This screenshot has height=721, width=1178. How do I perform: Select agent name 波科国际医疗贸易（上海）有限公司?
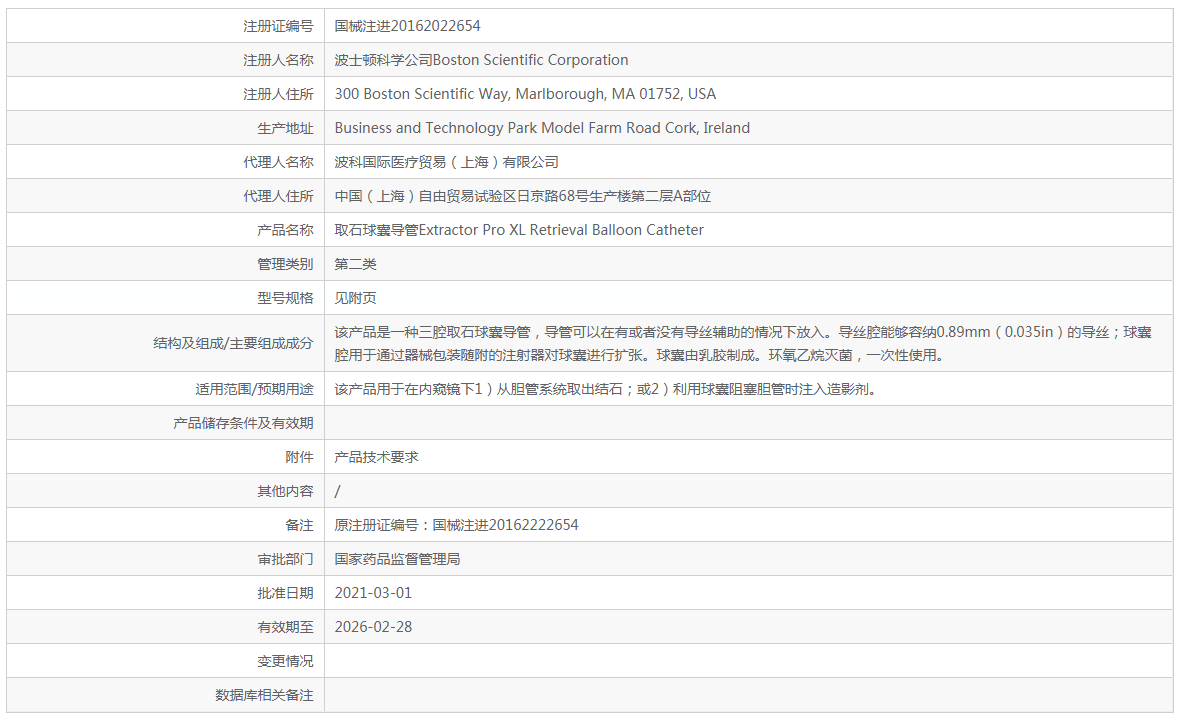pyautogui.click(x=446, y=162)
